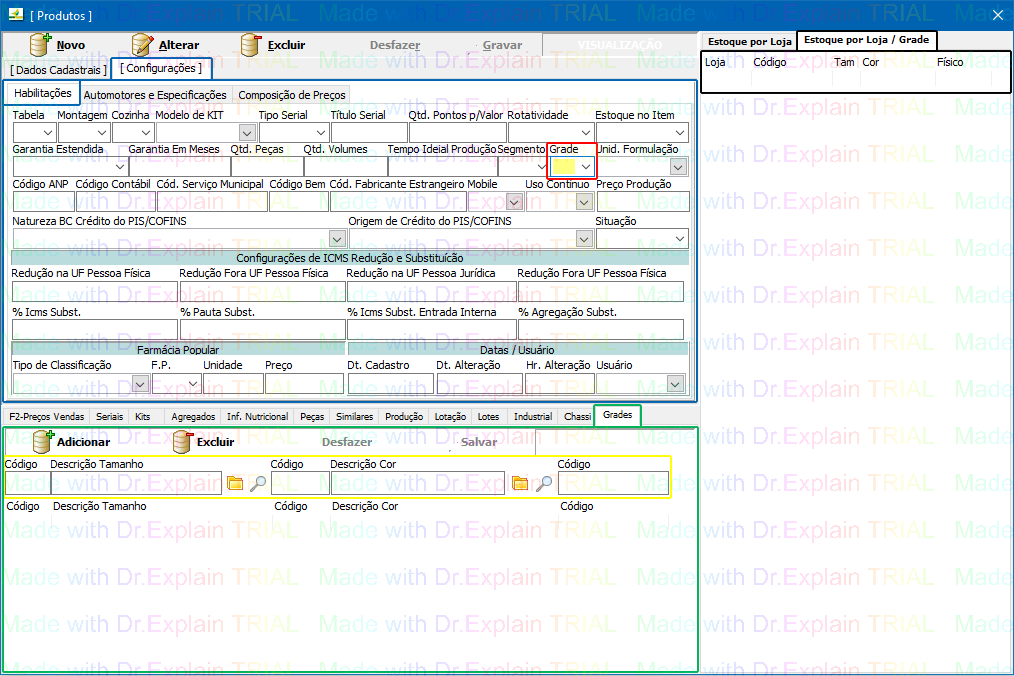Focus the Descrição Tamanho input field
The image size is (1014, 676).
136,483
